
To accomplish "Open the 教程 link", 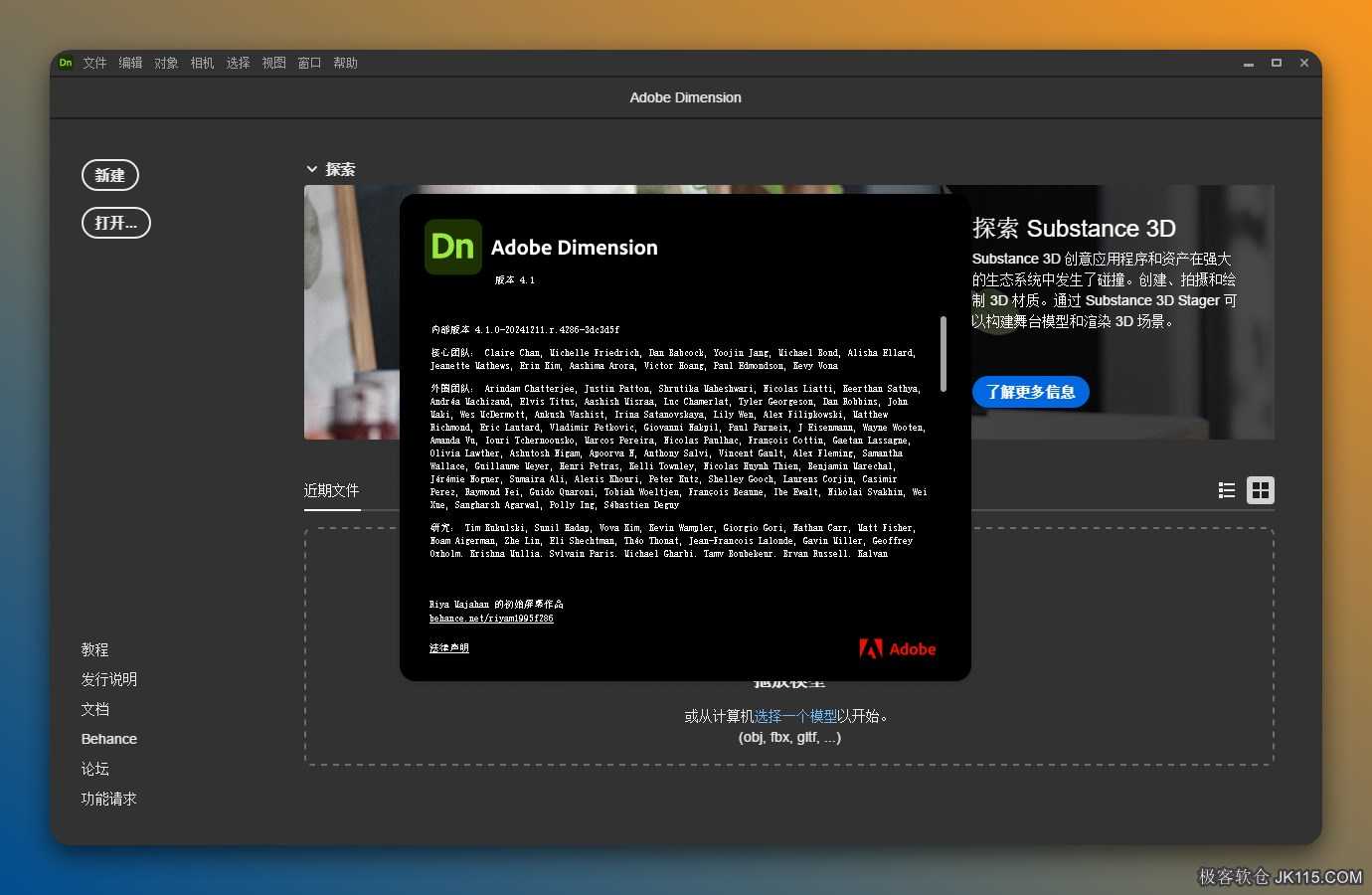I will (x=95, y=649).
